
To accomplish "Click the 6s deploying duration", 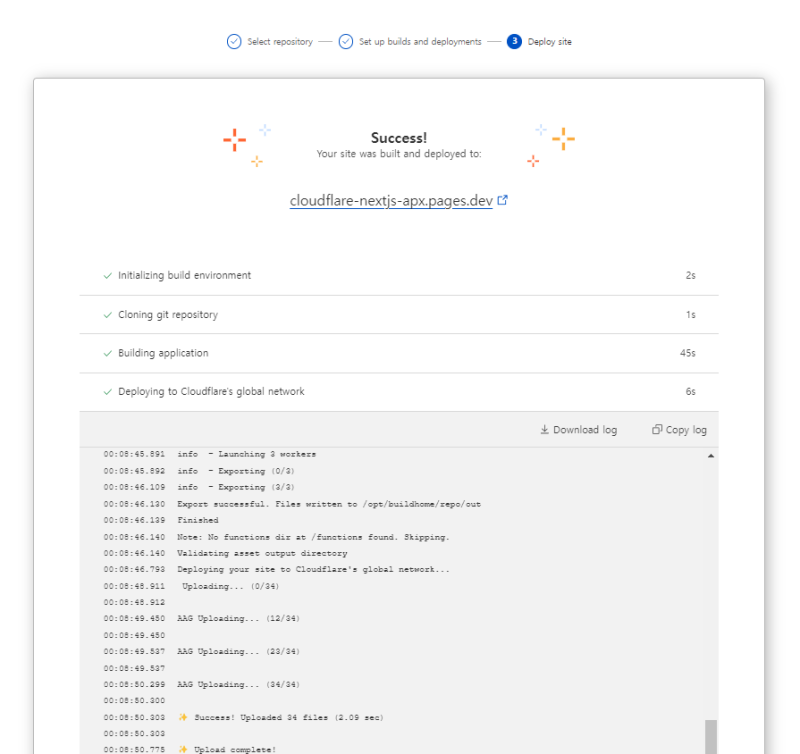I will point(690,392).
